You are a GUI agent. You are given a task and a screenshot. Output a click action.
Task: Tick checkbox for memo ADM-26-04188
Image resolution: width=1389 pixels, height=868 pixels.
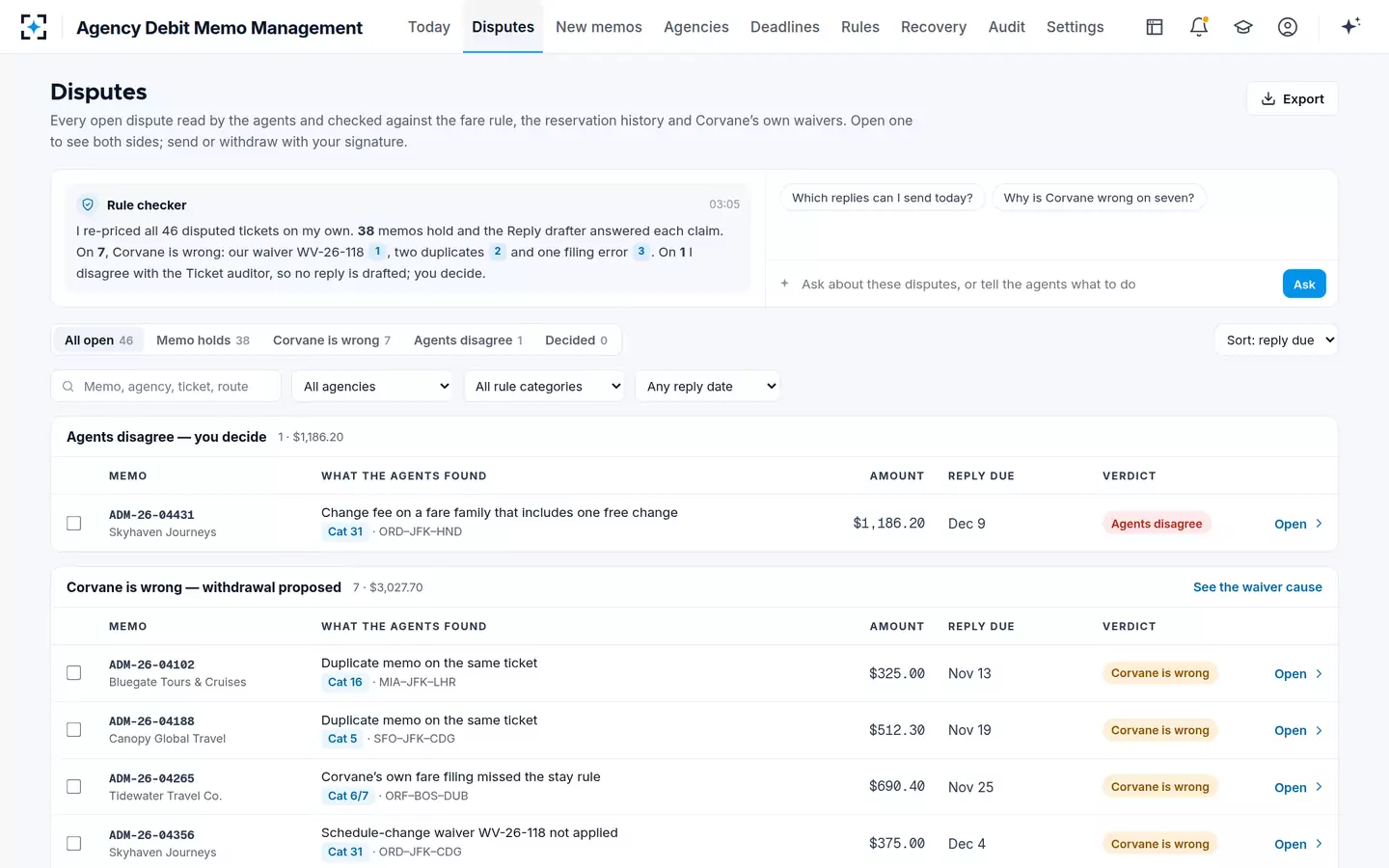(x=73, y=730)
